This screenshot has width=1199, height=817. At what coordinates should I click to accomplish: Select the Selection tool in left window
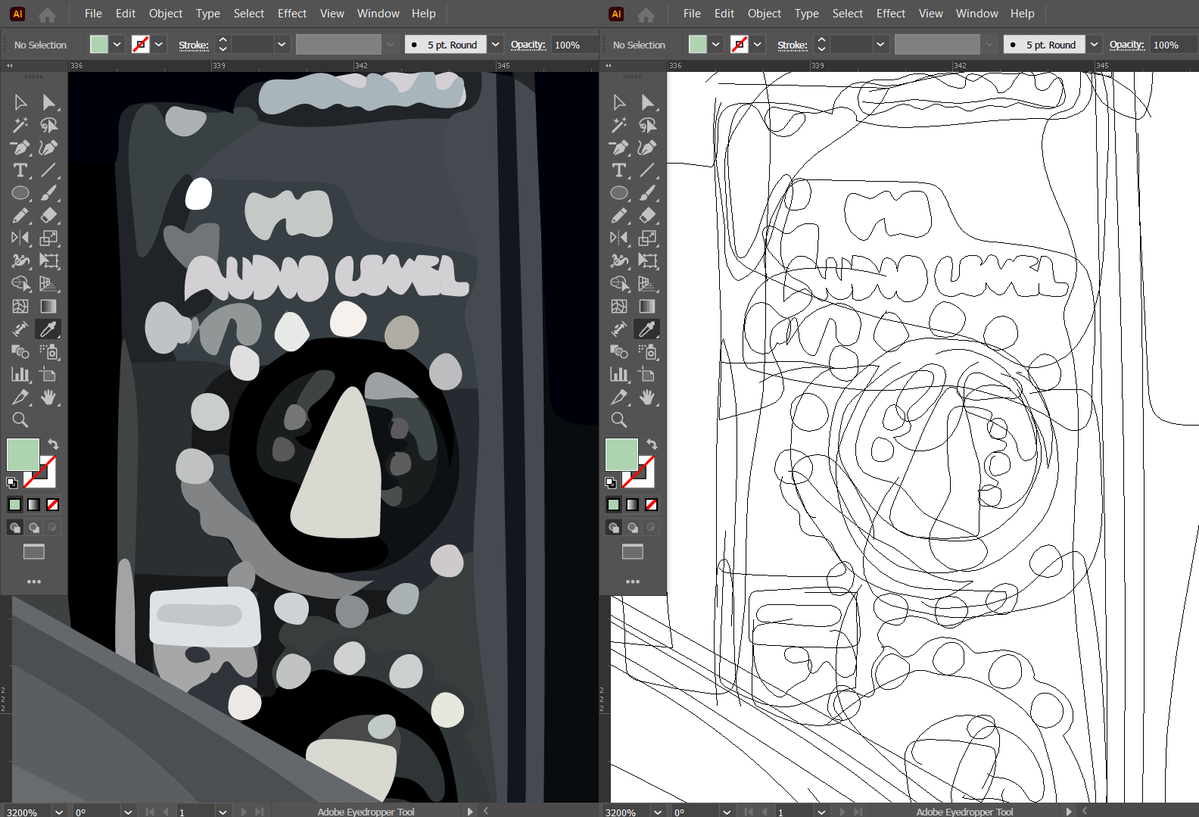21,103
